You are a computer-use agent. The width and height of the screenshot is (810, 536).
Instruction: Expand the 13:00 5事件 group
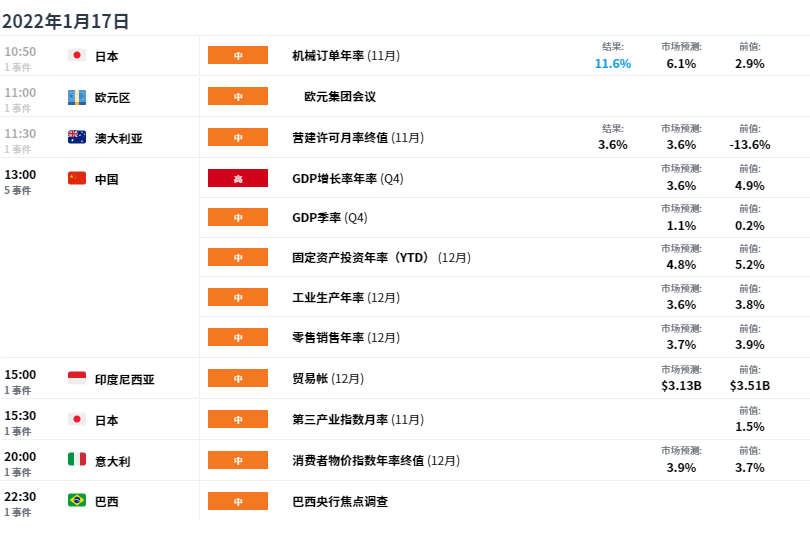tap(20, 182)
